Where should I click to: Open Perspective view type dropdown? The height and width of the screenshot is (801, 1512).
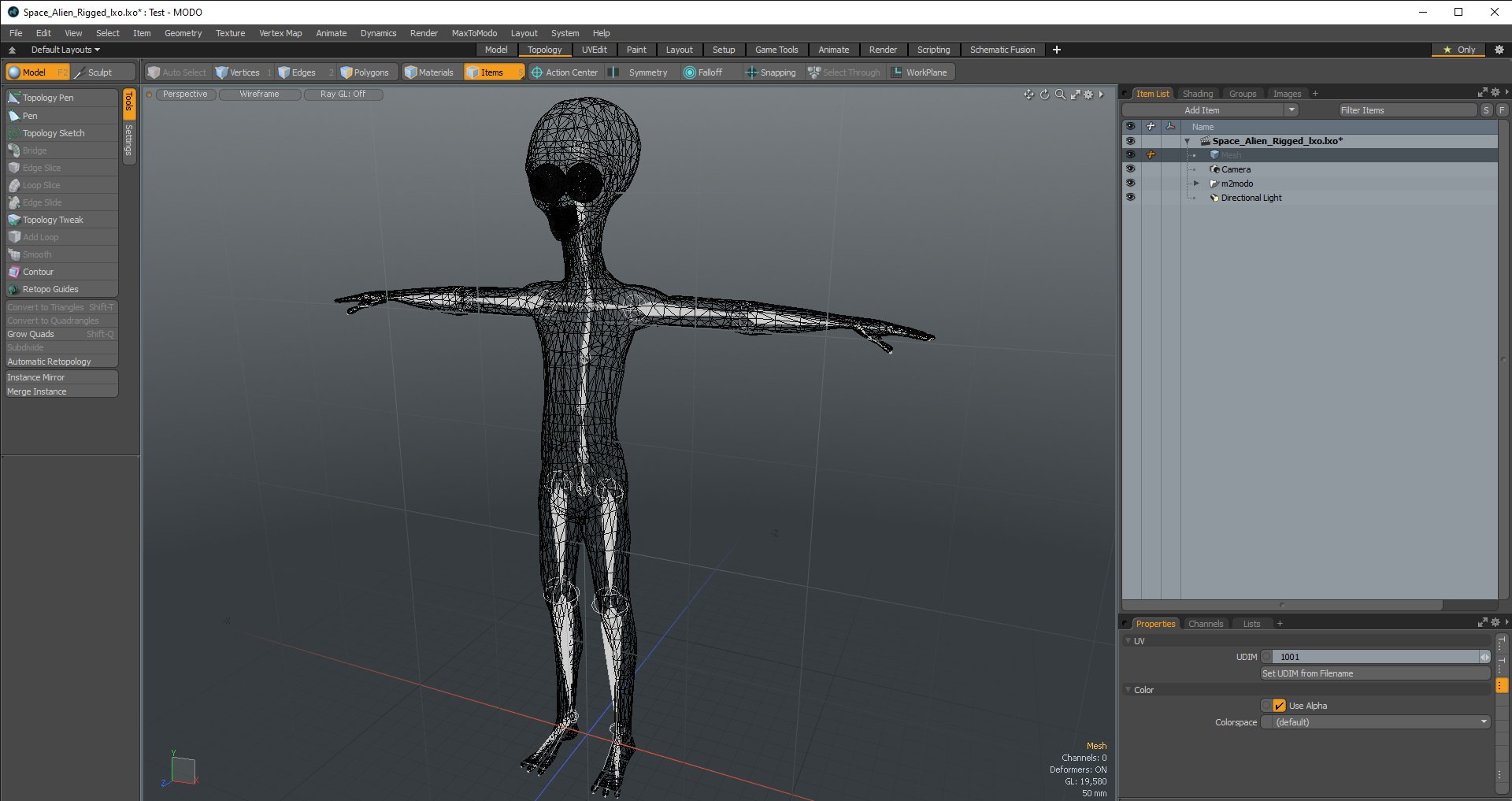pos(185,95)
